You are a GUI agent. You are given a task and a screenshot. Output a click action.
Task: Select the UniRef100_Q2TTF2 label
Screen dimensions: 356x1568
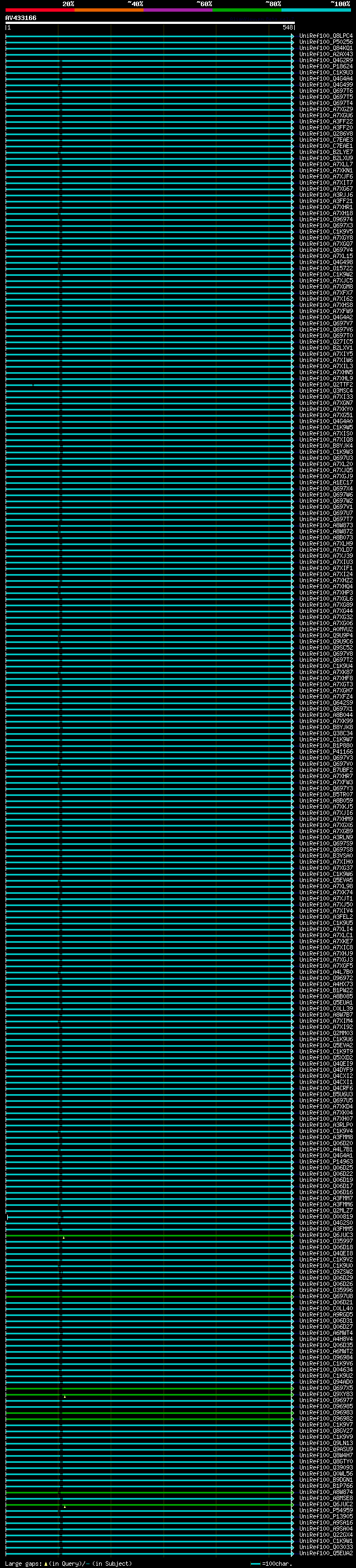point(325,385)
